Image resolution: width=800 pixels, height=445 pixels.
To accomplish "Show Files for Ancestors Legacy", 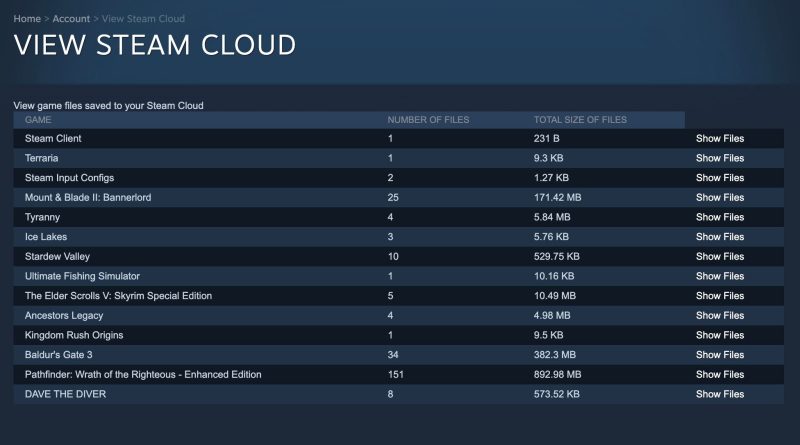I will 720,315.
